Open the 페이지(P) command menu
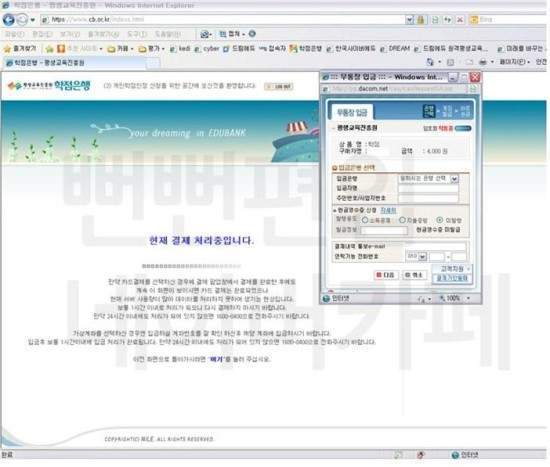Viewport: 550px width, 467px height. [514, 62]
